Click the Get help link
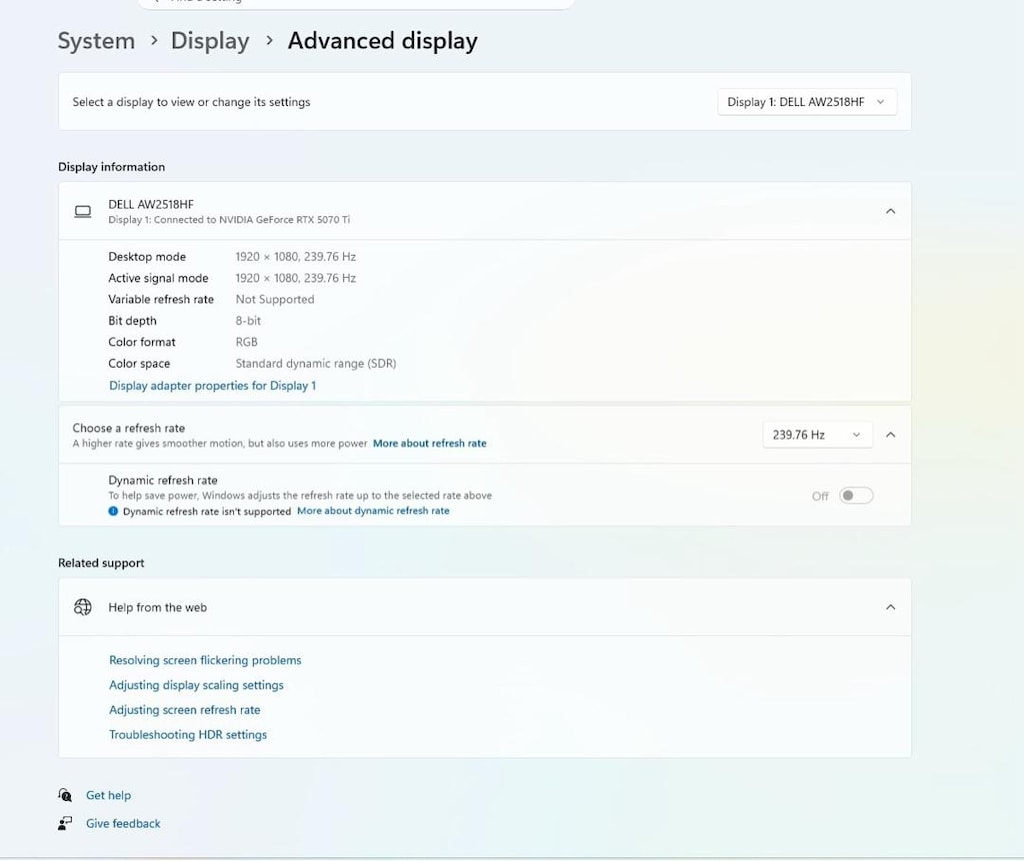The width and height of the screenshot is (1024, 861). pos(108,795)
